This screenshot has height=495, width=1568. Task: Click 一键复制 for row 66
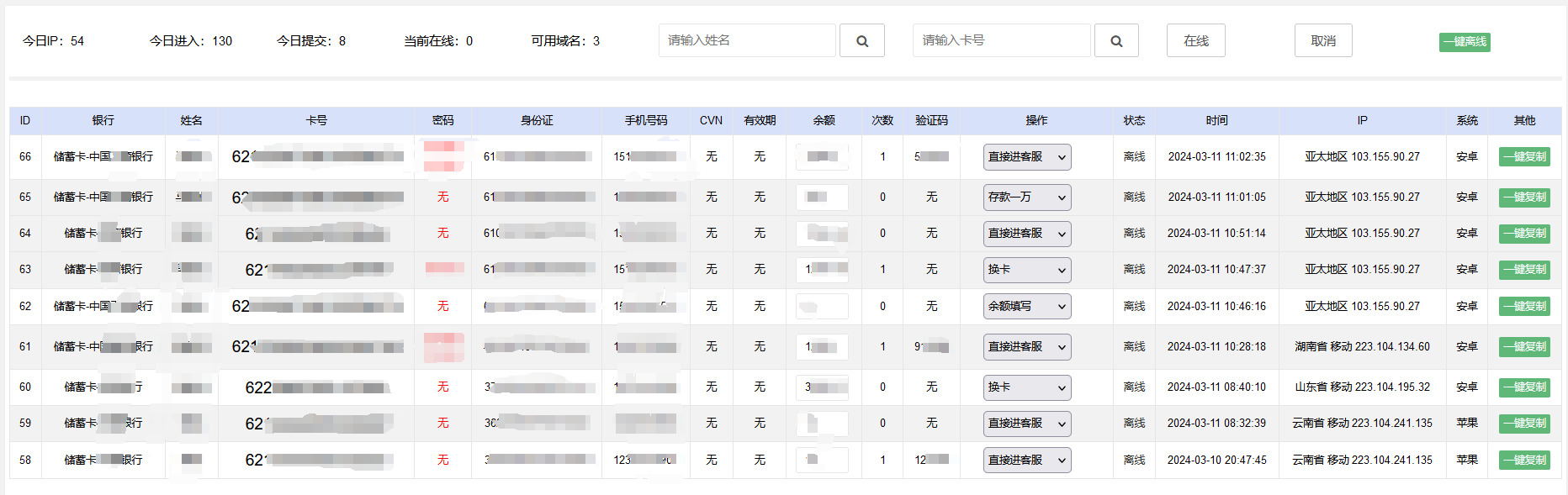tap(1524, 157)
